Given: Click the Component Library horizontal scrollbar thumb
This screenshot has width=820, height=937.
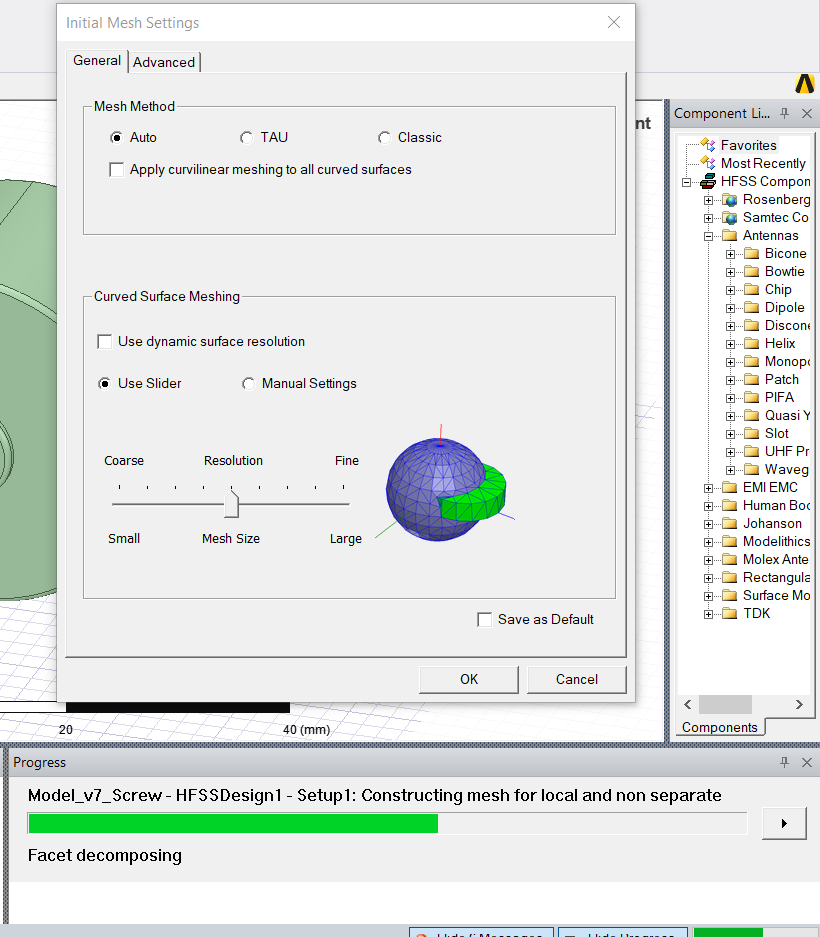Looking at the screenshot, I should [725, 705].
